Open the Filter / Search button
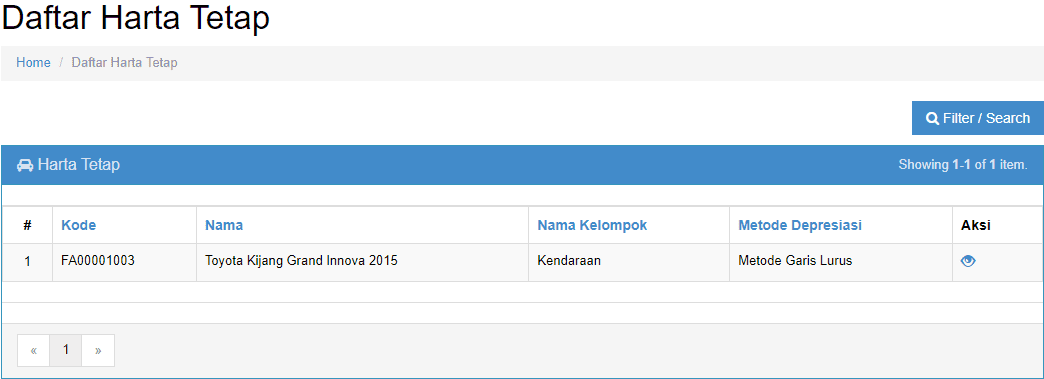Screen dimensions: 1044x379 (x=977, y=118)
